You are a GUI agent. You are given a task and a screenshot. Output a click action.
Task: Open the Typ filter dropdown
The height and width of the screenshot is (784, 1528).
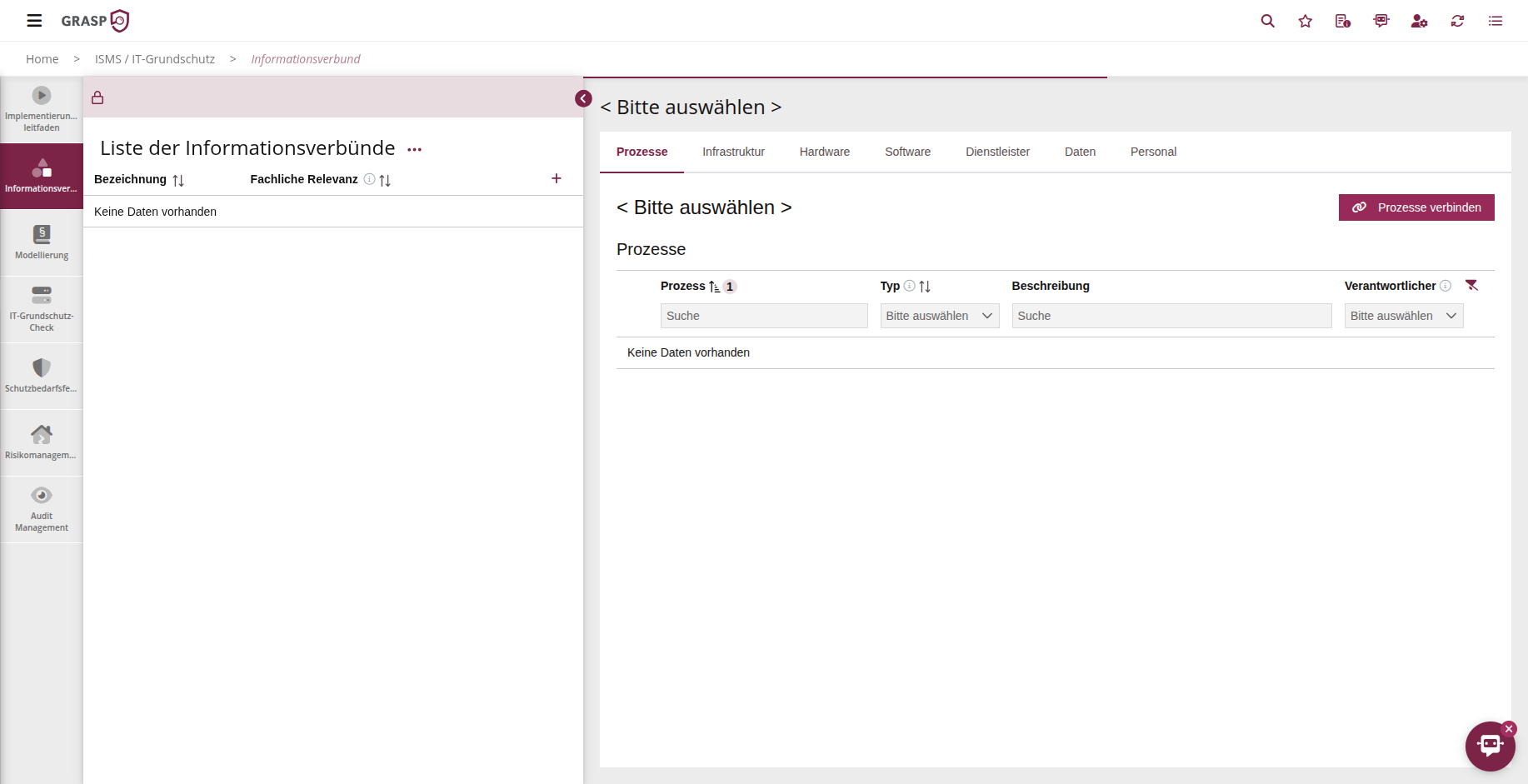click(939, 316)
